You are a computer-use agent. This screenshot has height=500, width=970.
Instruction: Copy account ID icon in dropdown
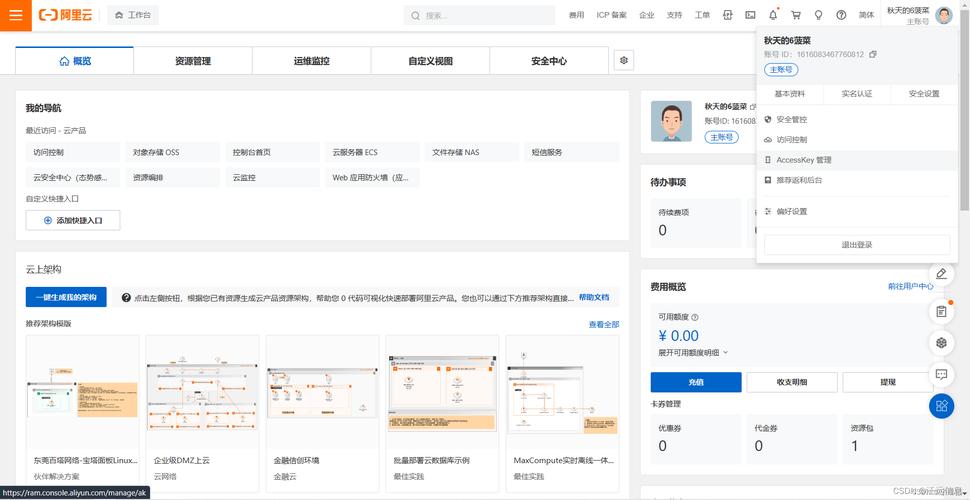click(873, 54)
